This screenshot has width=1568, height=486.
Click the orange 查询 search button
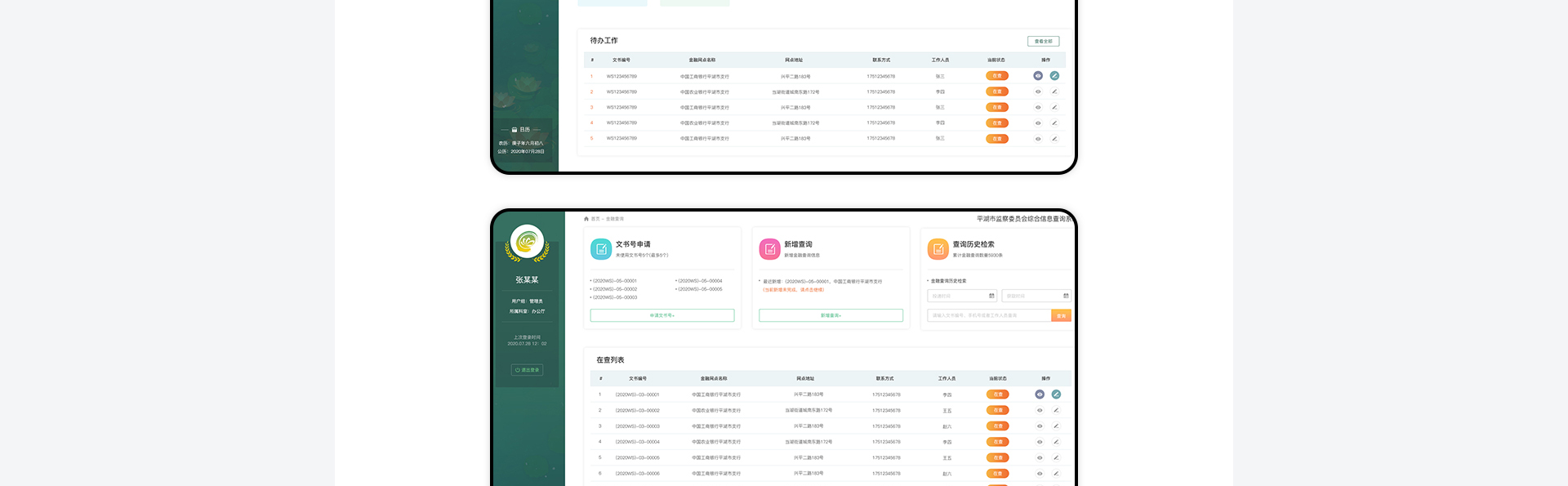click(x=1061, y=315)
